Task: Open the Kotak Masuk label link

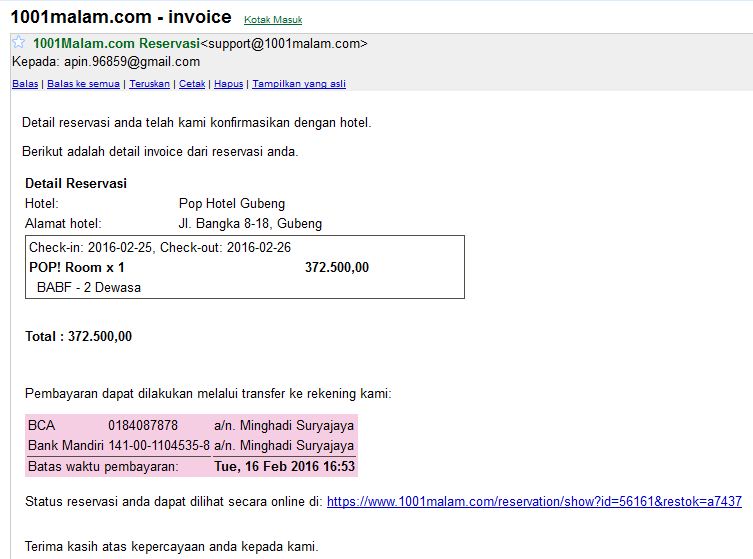Action: pyautogui.click(x=273, y=20)
